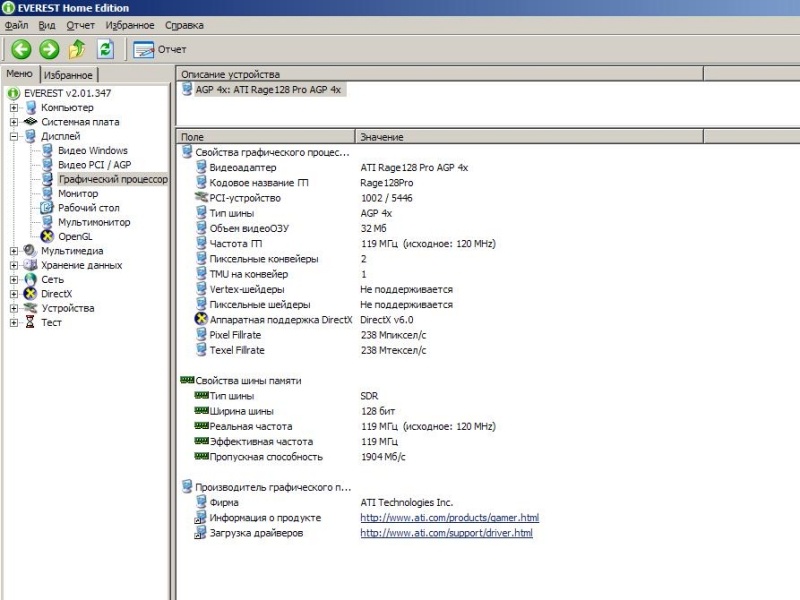The width and height of the screenshot is (800, 600).
Task: Open the Вид menu
Action: pyautogui.click(x=47, y=25)
